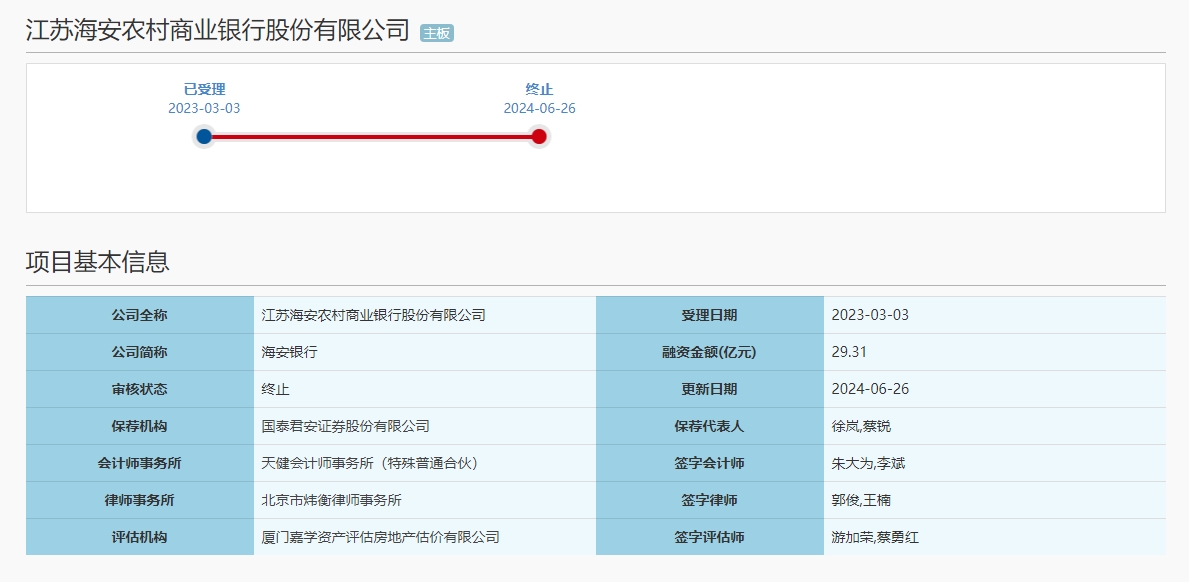Image resolution: width=1189 pixels, height=582 pixels.
Task: Select the 已受理 status label
Action: [x=205, y=89]
